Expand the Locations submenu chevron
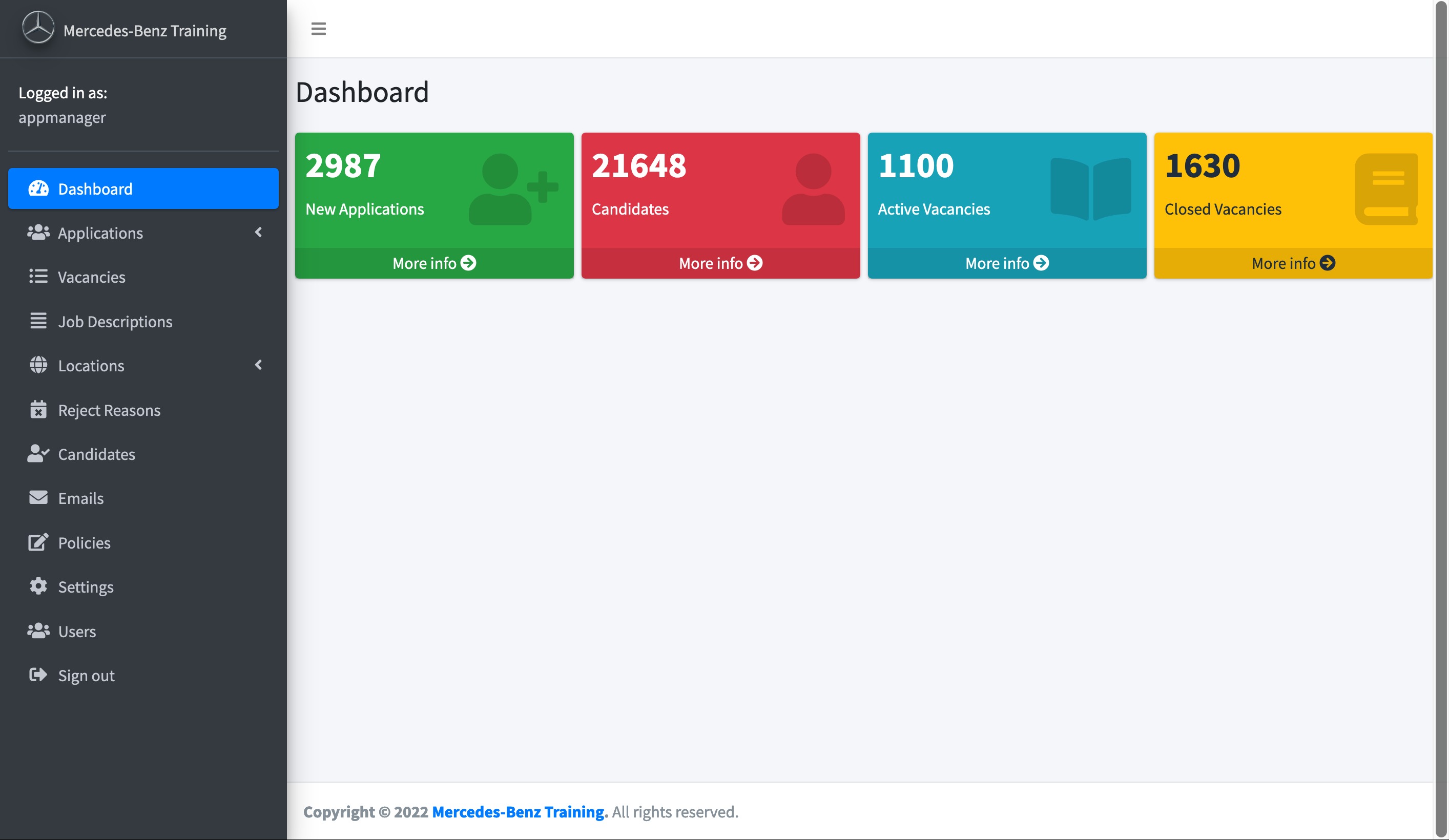 (x=258, y=365)
